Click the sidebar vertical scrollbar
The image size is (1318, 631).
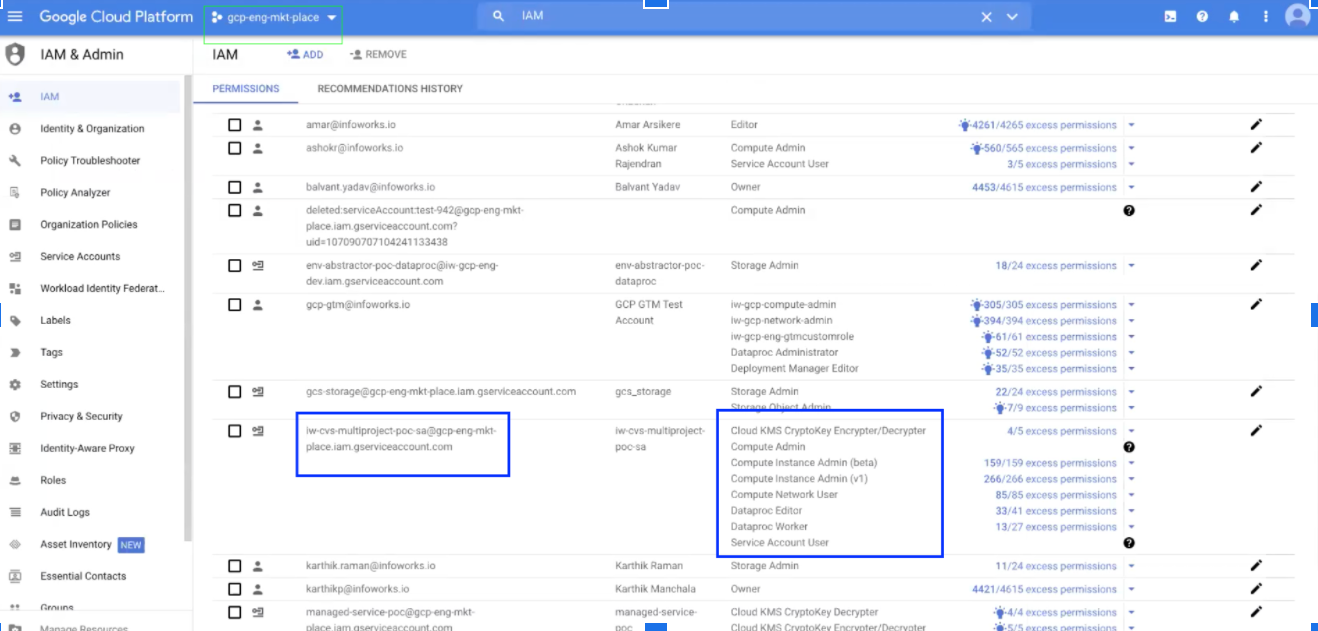(x=186, y=310)
